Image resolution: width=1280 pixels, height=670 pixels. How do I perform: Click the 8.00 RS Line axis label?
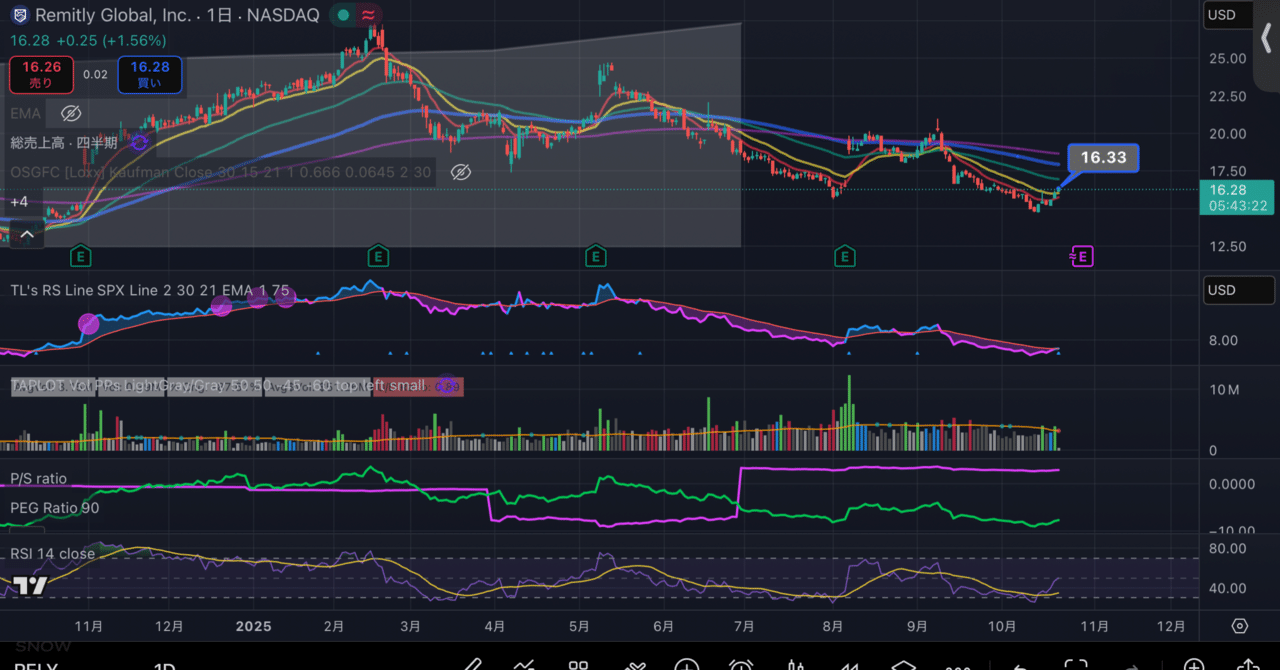1223,340
